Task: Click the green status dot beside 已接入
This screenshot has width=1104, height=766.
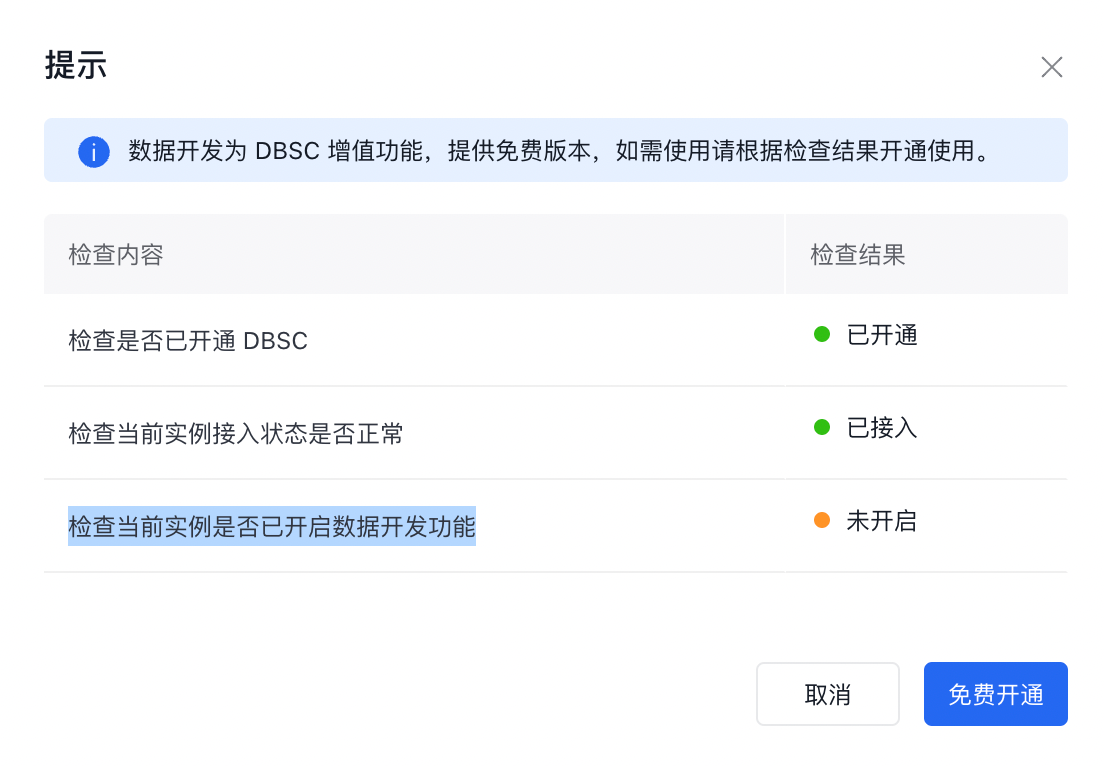Action: (x=822, y=427)
